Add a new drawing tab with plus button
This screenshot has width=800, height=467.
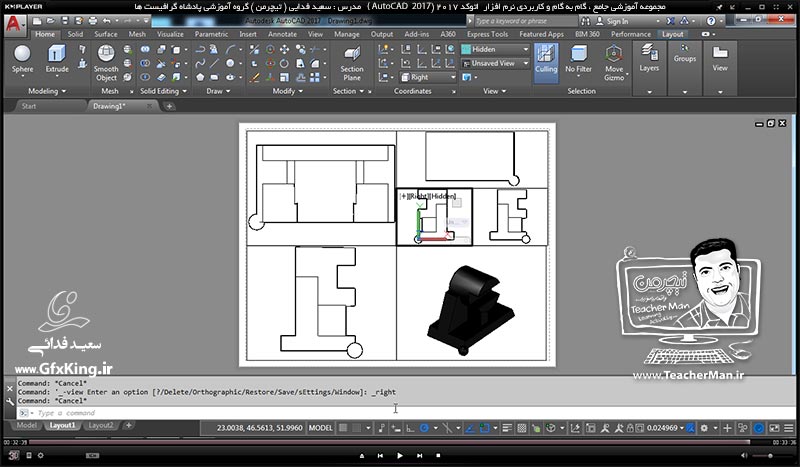click(169, 106)
